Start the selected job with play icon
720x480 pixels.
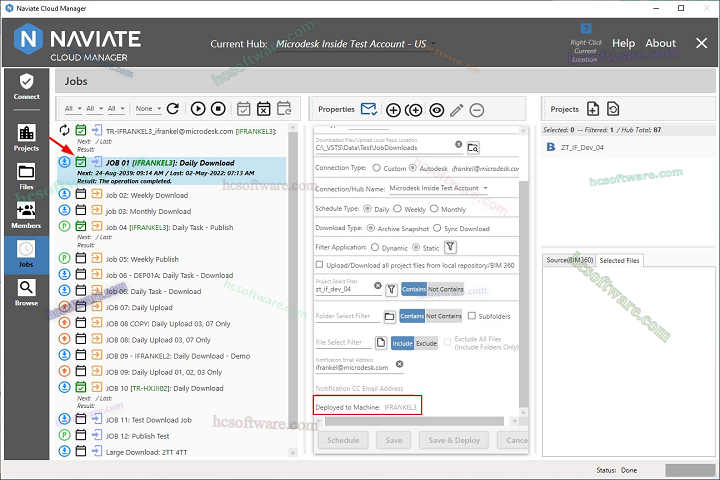pos(198,108)
